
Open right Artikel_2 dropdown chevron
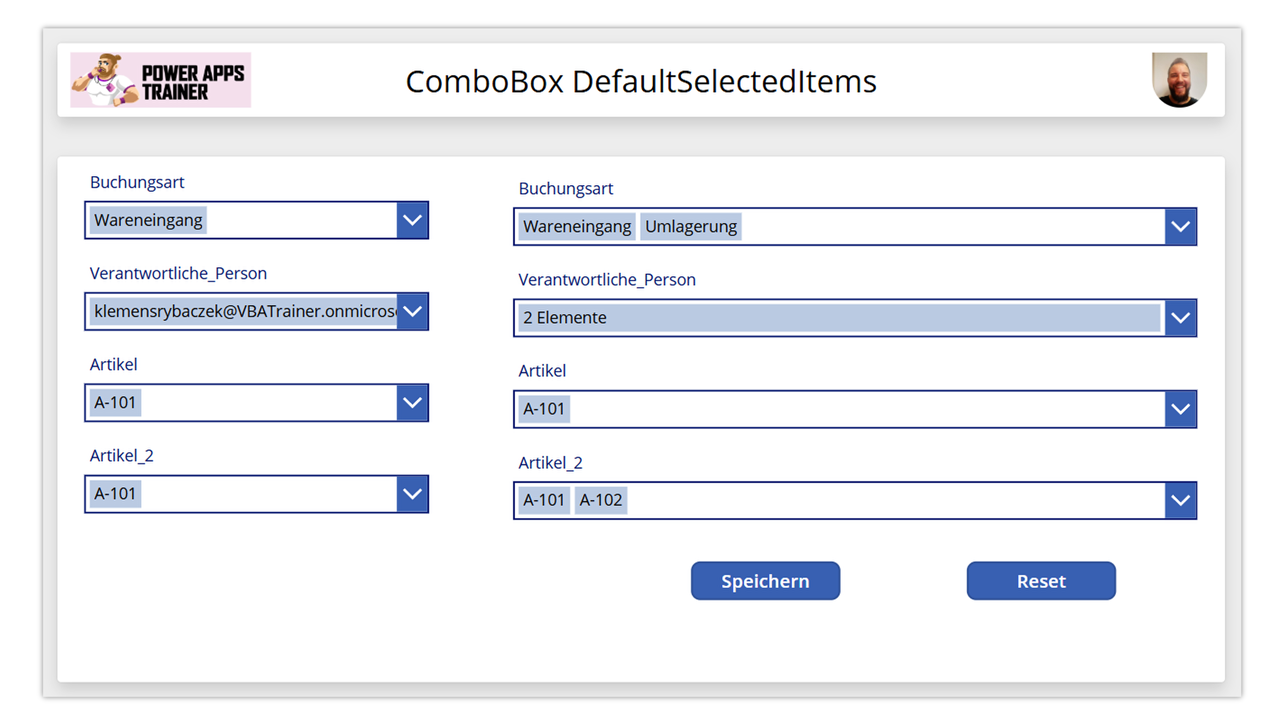click(x=1180, y=500)
